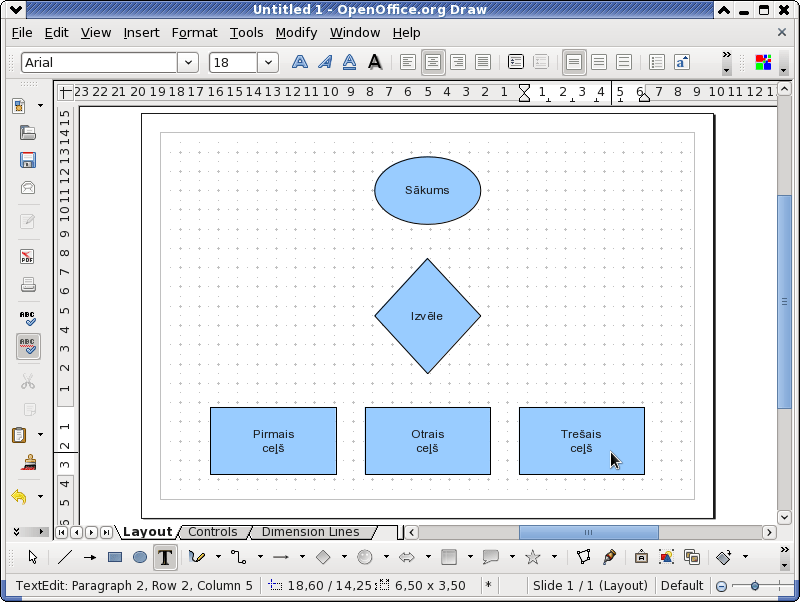Toggle AutoSpellcheck on the side toolbar
Screen dimensions: 800x602
28,346
